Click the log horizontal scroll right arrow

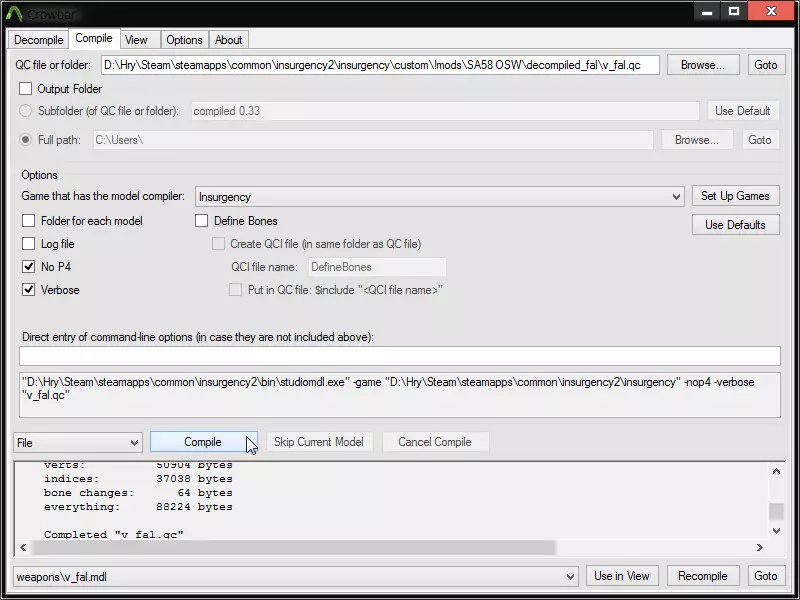760,547
